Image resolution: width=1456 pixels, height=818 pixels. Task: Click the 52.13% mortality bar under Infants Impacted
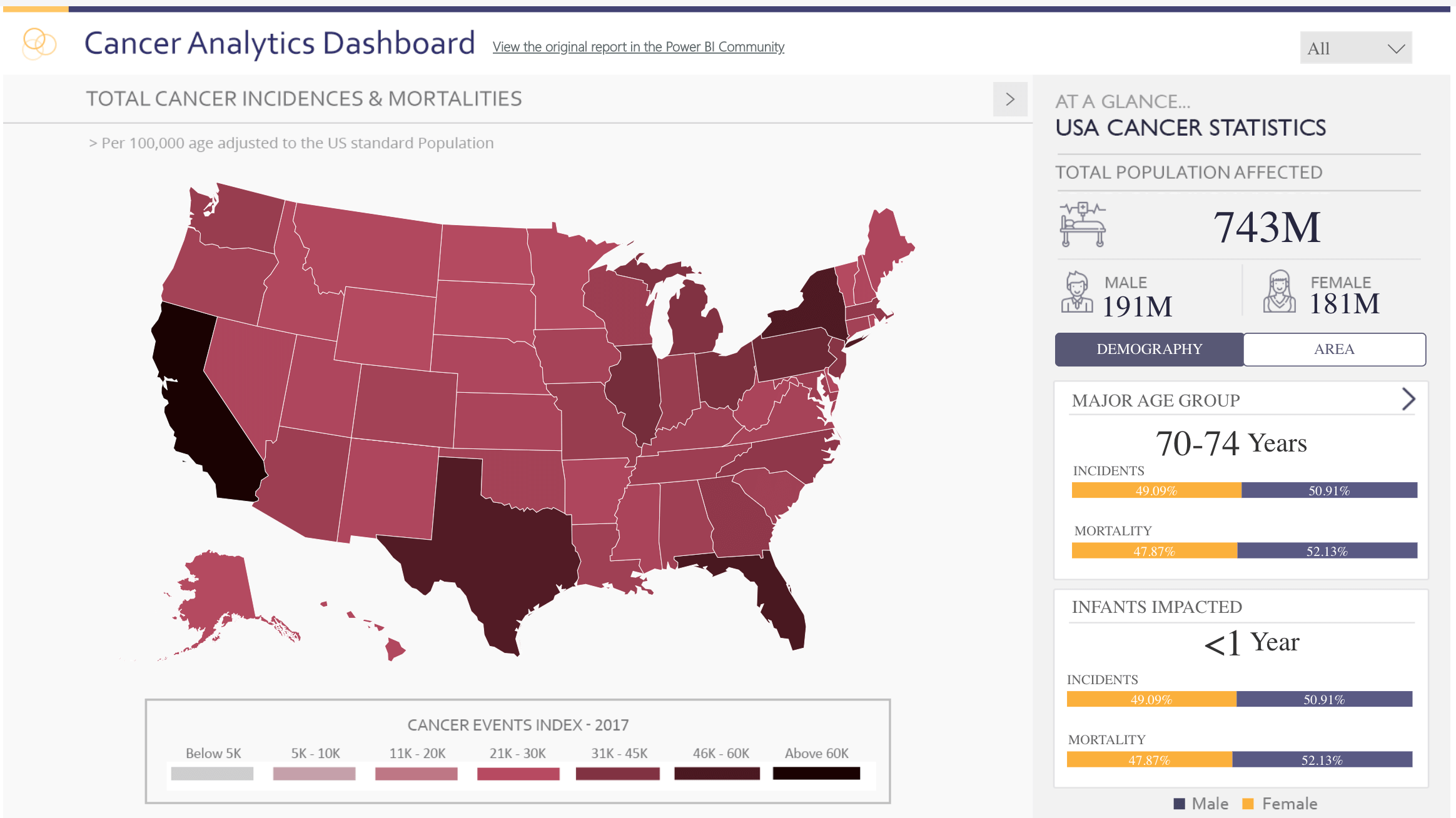[1322, 760]
